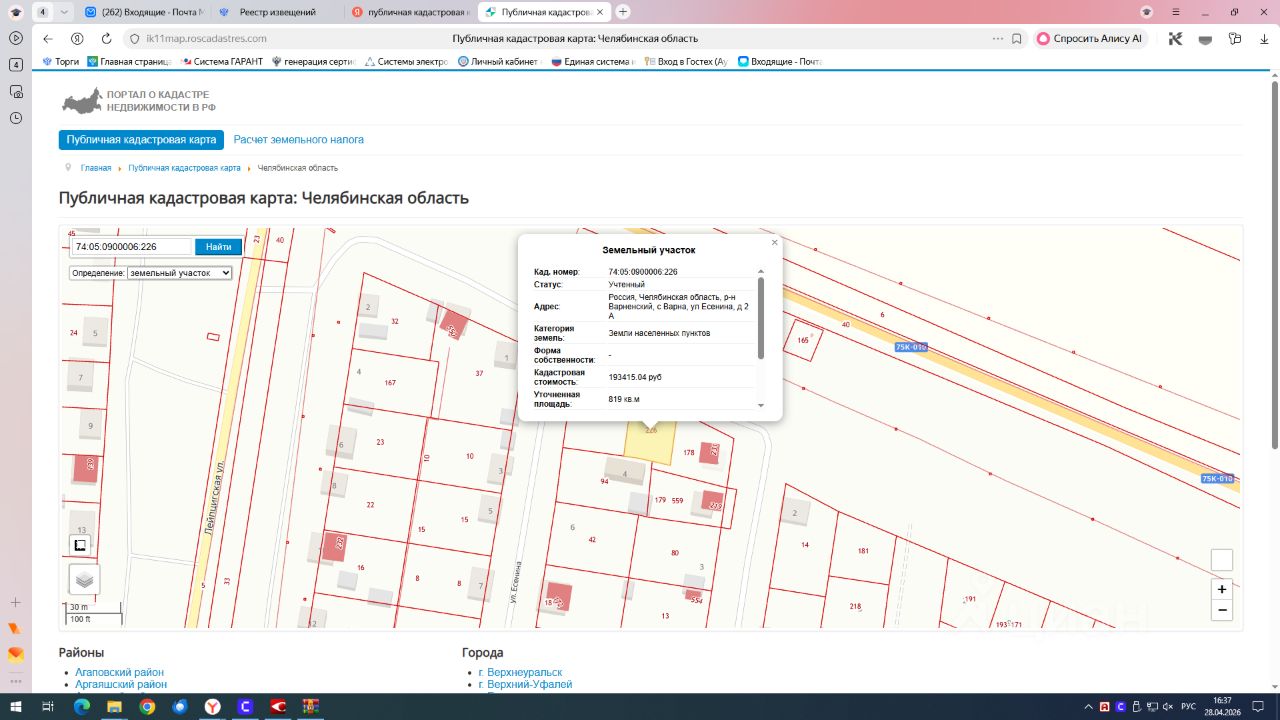This screenshot has height=720, width=1280.
Task: Expand the tab group dropdown arrow
Action: click(x=64, y=12)
